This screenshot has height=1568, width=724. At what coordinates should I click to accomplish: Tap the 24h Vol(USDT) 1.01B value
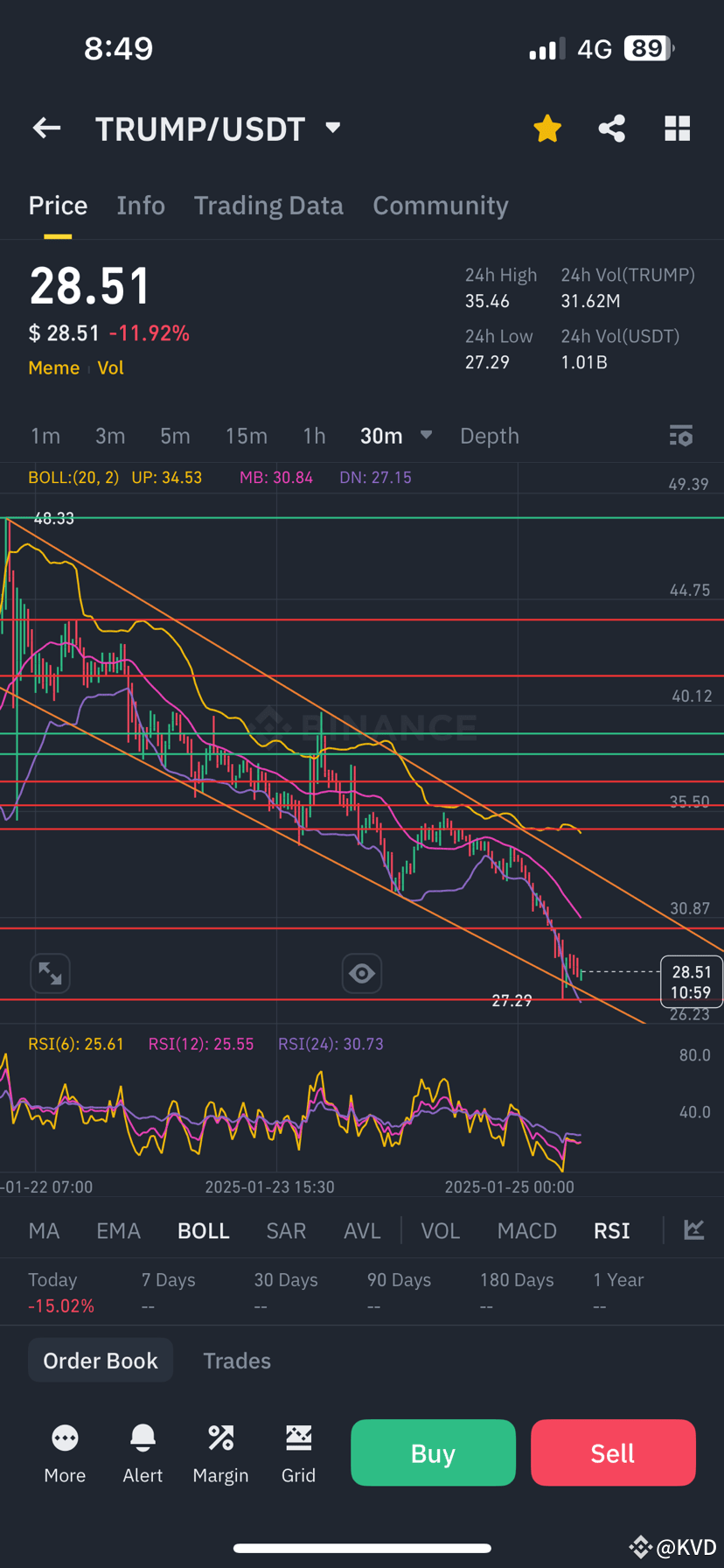click(x=584, y=362)
